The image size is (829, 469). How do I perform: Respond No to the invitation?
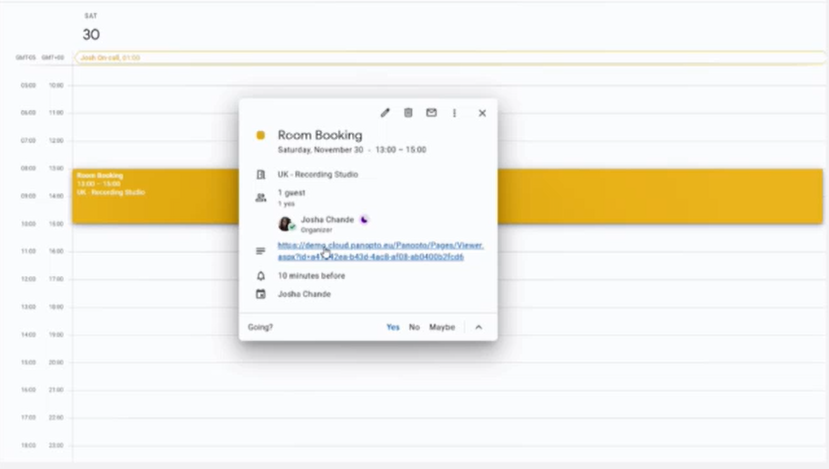414,327
